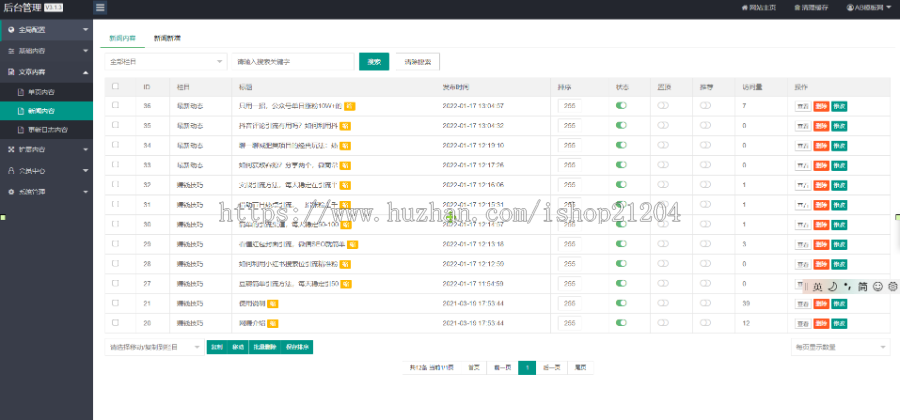Collapse the article content sidebar menu arrow
Viewport: 900px width, 420px height.
(x=86, y=72)
